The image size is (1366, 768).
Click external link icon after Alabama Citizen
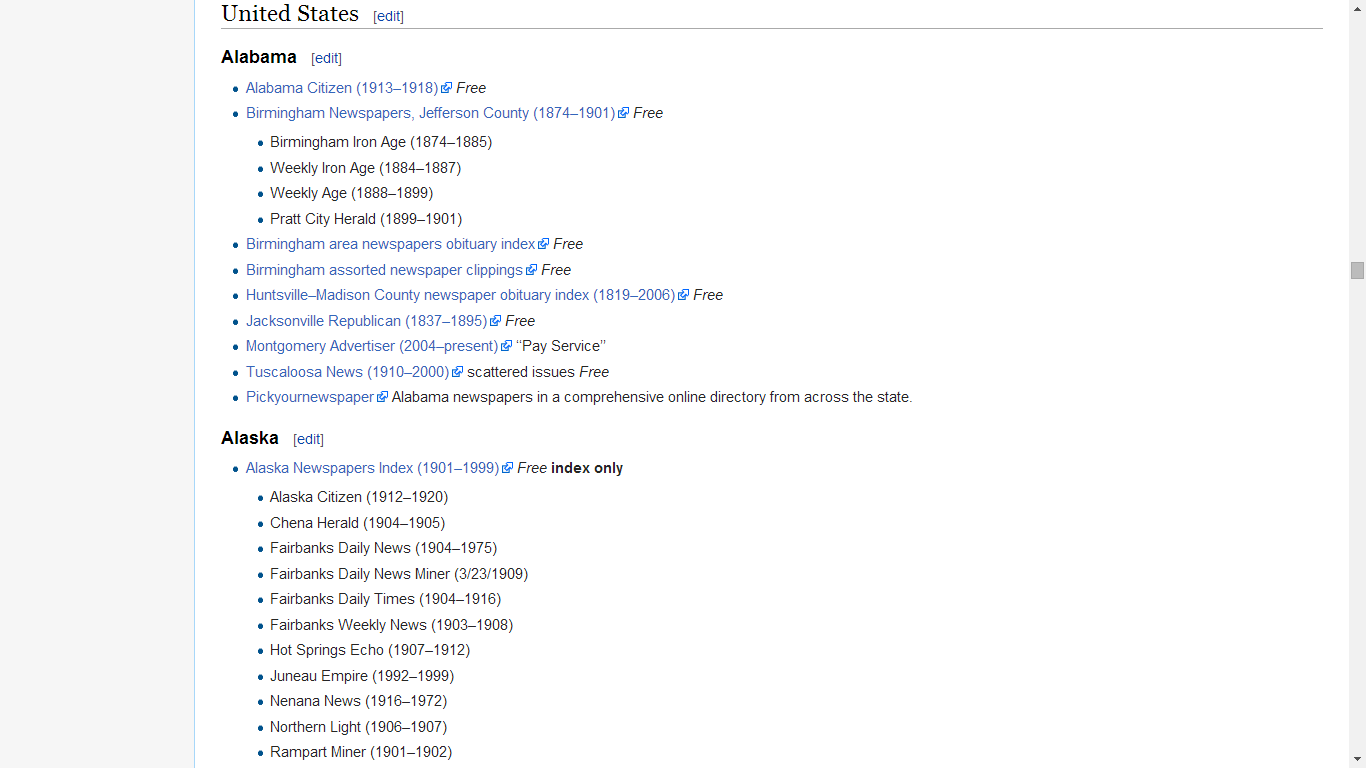(x=447, y=88)
